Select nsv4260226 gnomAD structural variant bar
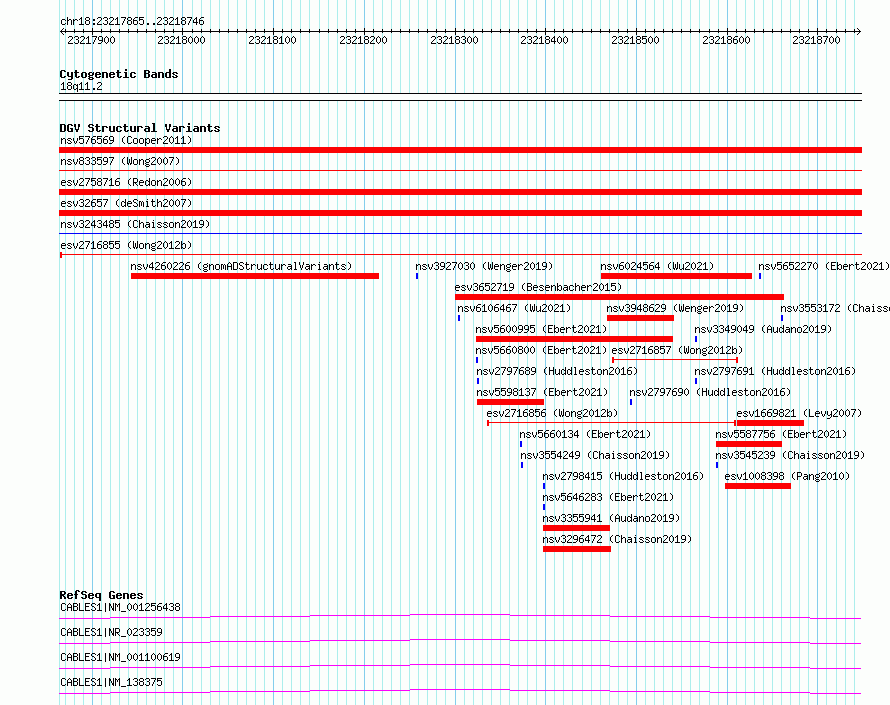The width and height of the screenshot is (890, 705). [x=255, y=276]
